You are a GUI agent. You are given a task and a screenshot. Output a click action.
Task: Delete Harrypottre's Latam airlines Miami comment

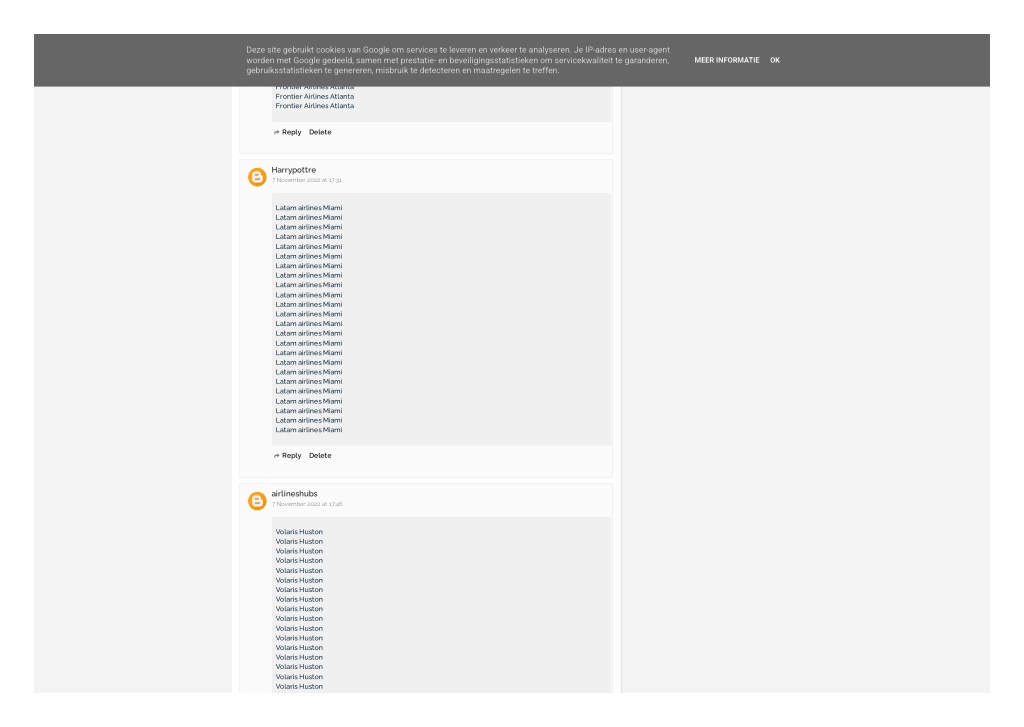[x=320, y=456]
